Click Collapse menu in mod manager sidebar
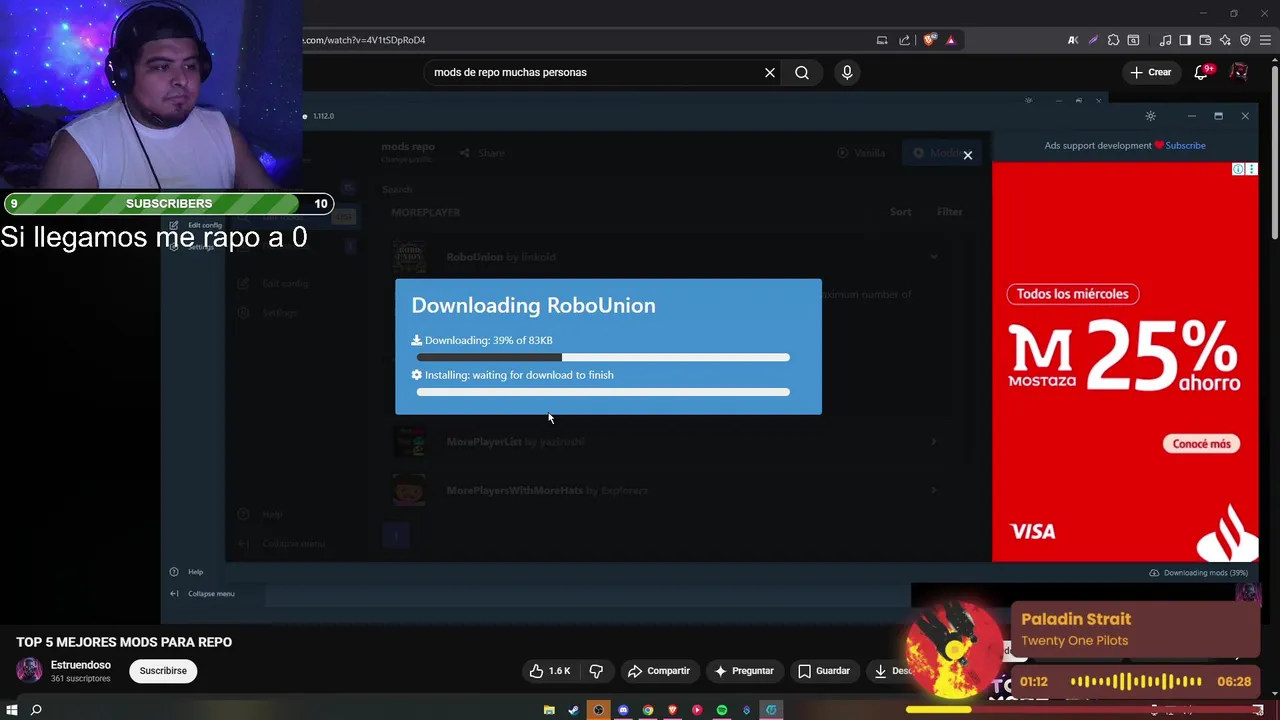Screen dimensions: 1280x720 point(203,594)
